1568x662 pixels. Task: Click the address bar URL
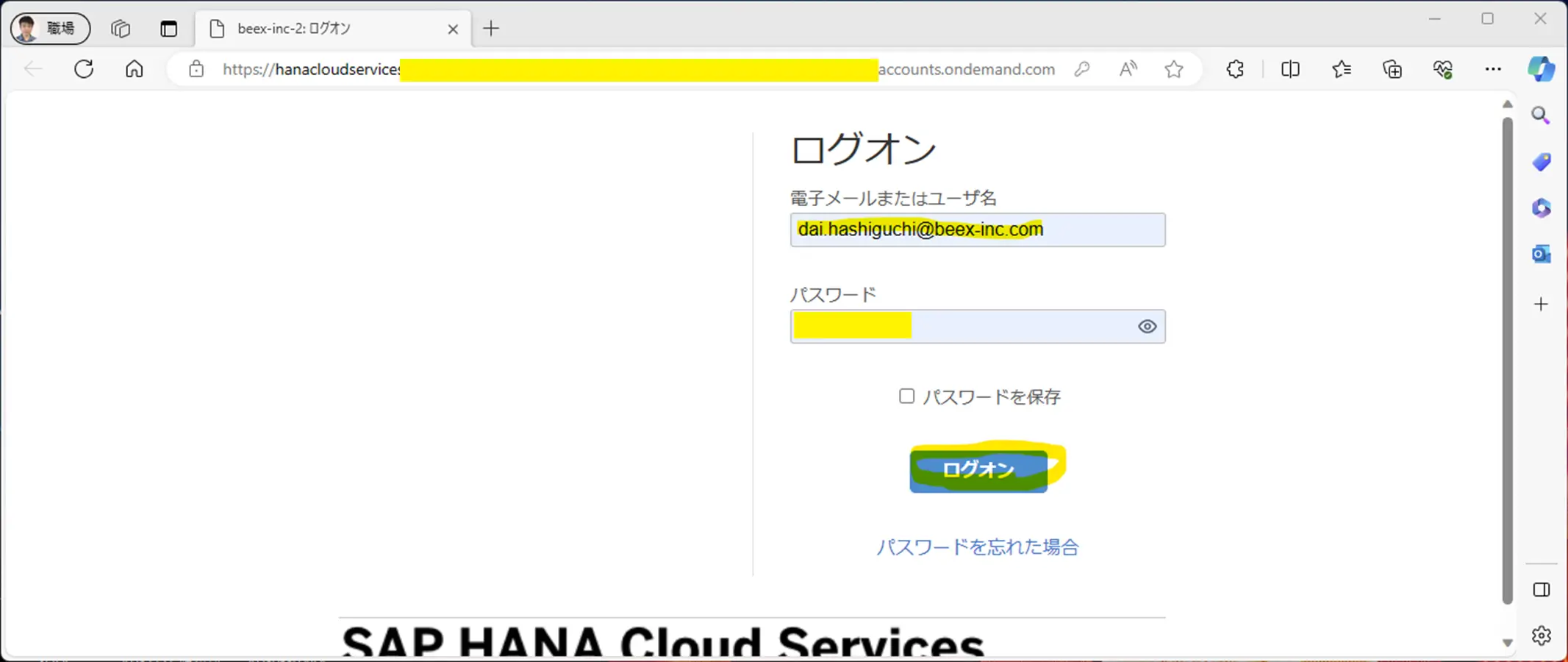click(x=638, y=69)
